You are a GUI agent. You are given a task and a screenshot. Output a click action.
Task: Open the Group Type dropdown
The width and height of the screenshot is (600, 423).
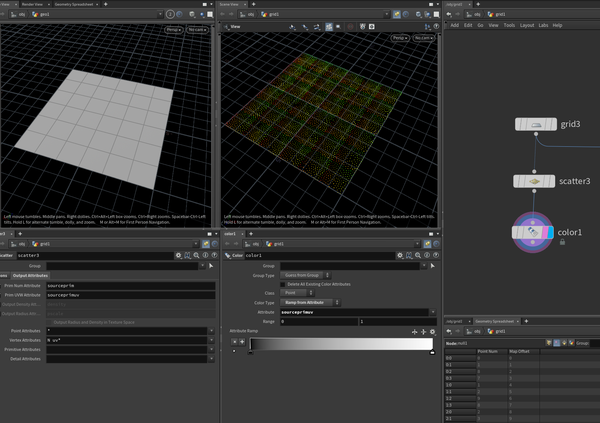pos(307,275)
